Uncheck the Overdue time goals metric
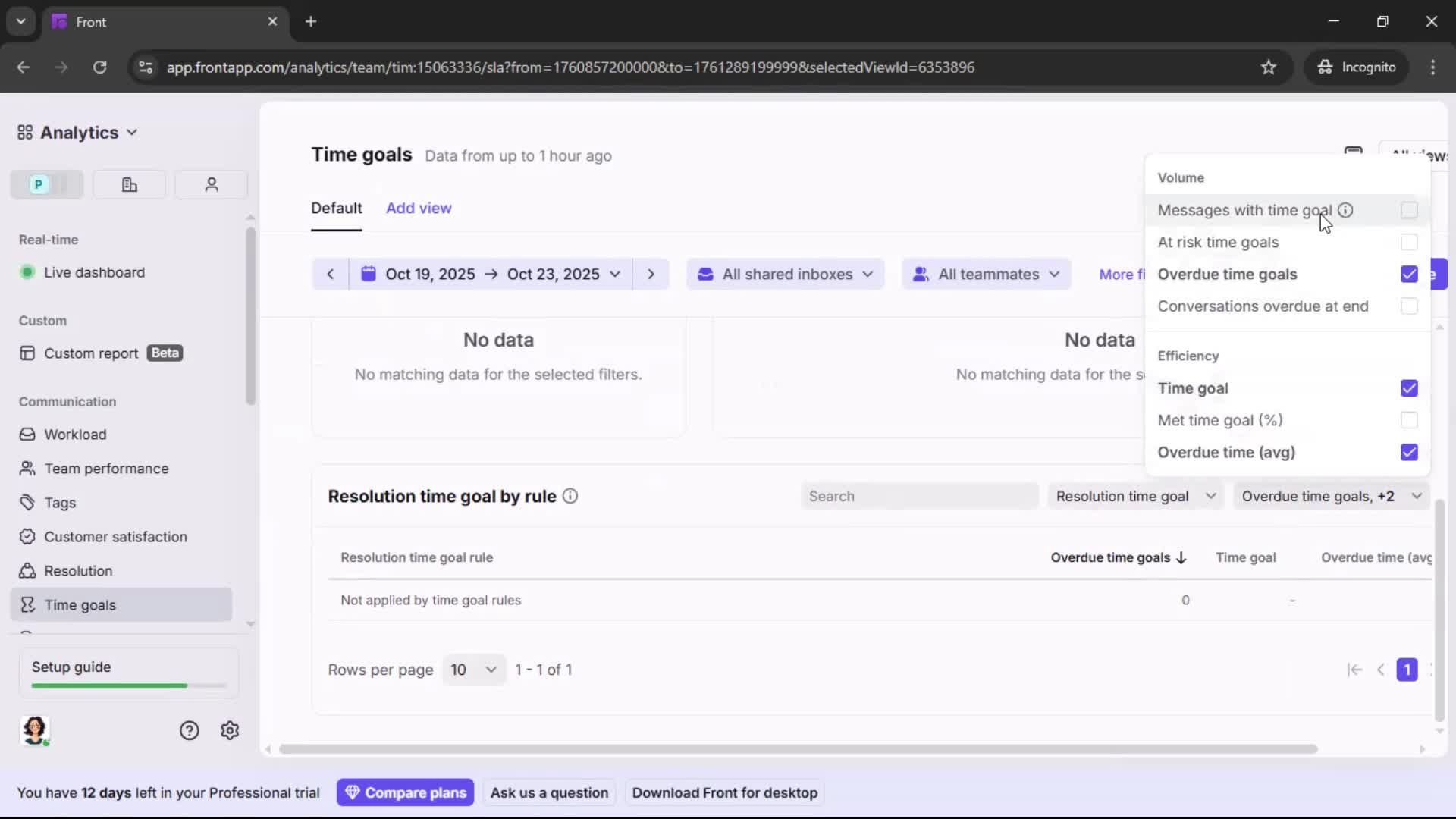 (x=1409, y=275)
